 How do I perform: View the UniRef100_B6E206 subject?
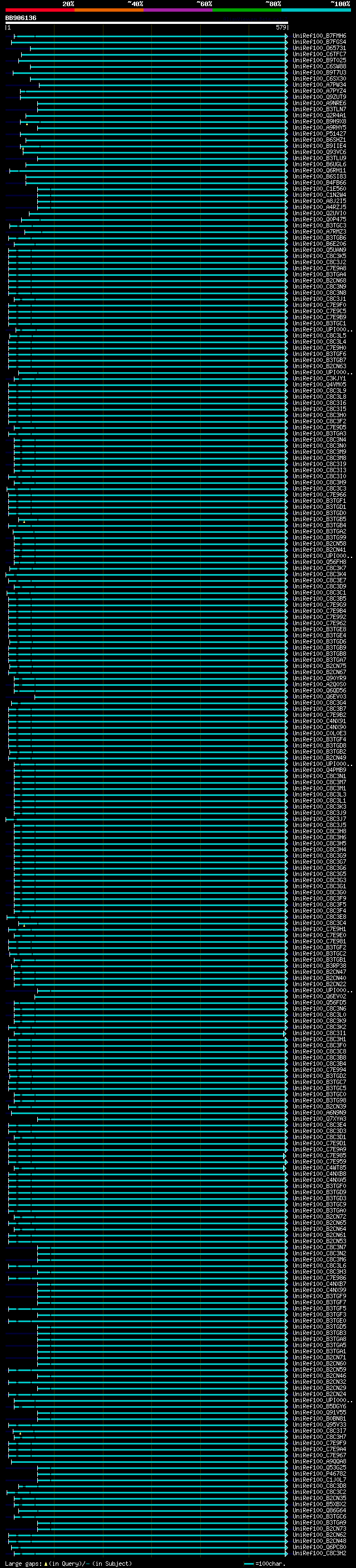coord(319,244)
